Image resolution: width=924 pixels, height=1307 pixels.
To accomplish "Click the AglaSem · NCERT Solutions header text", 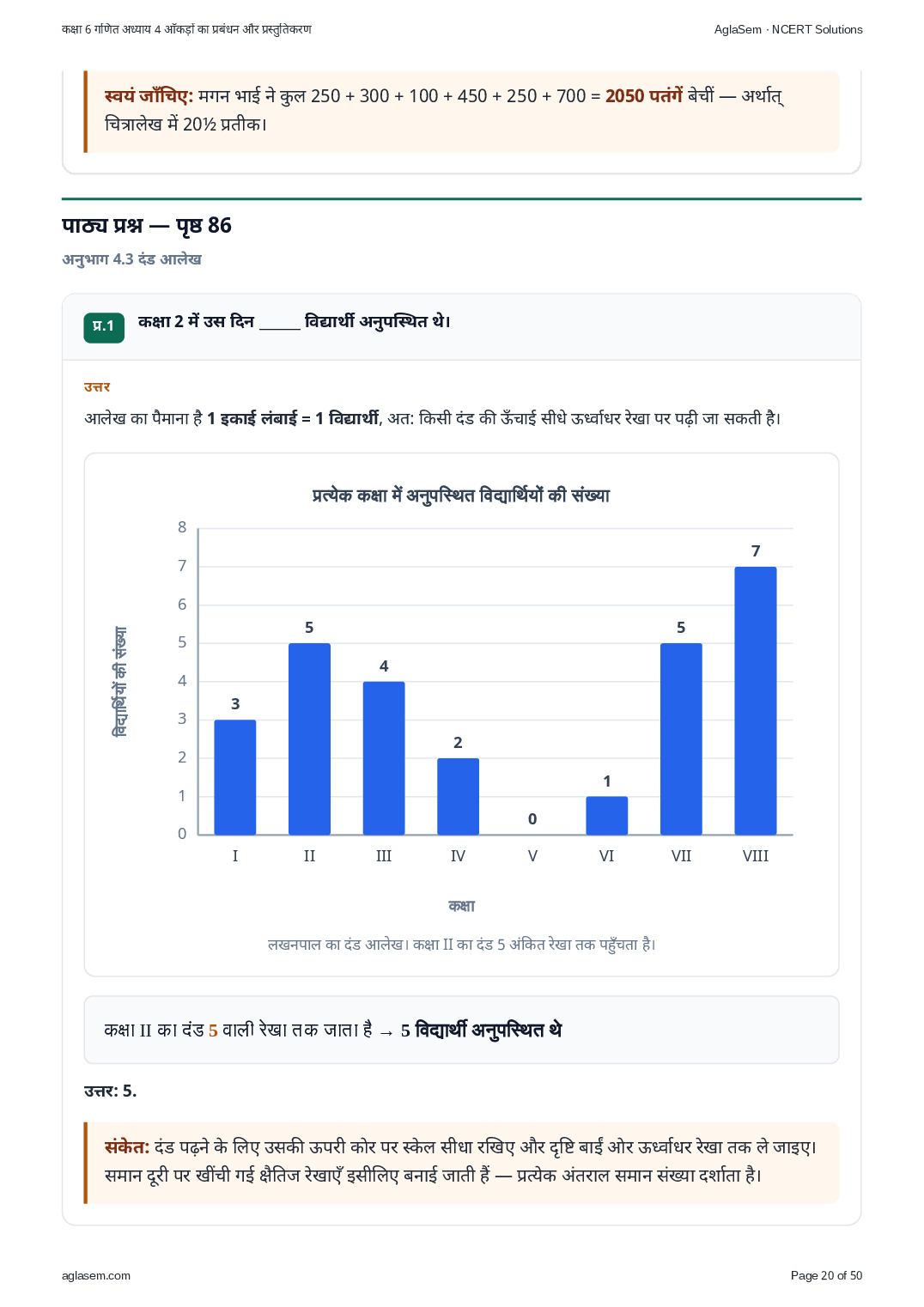I will tap(788, 29).
